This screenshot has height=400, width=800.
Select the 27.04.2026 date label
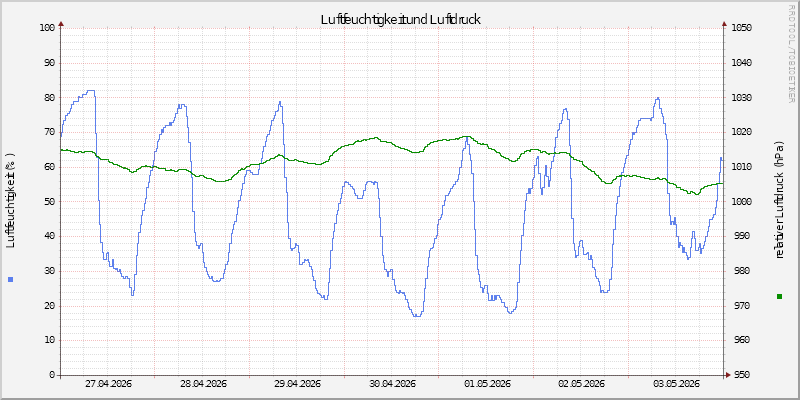pyautogui.click(x=108, y=384)
